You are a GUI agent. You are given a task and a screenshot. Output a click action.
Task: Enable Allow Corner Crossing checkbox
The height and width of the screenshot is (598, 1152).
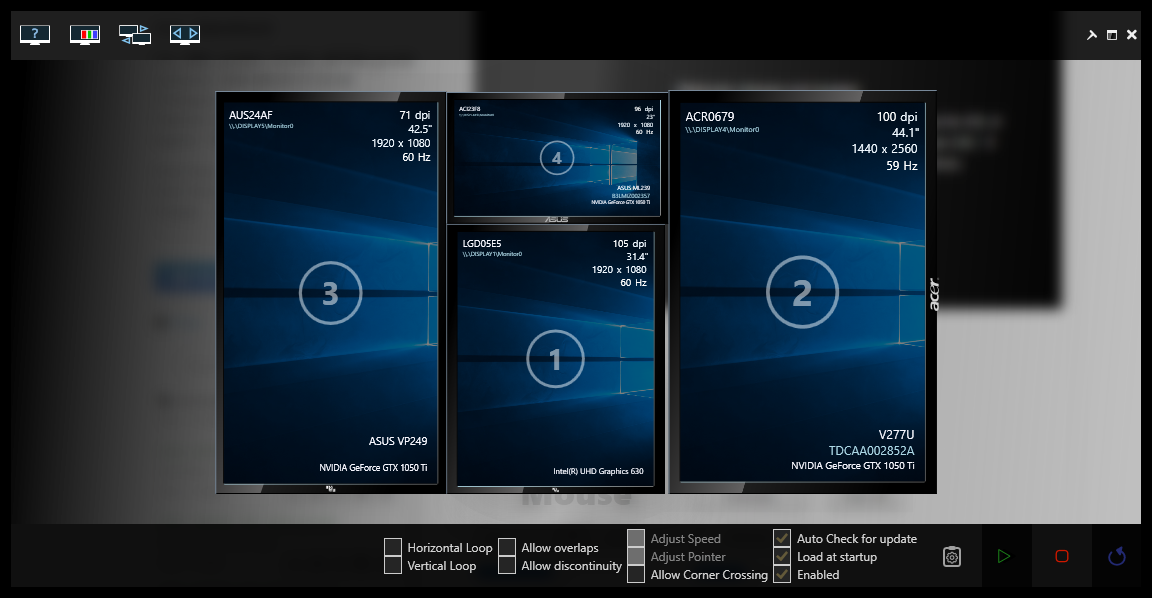[636, 574]
